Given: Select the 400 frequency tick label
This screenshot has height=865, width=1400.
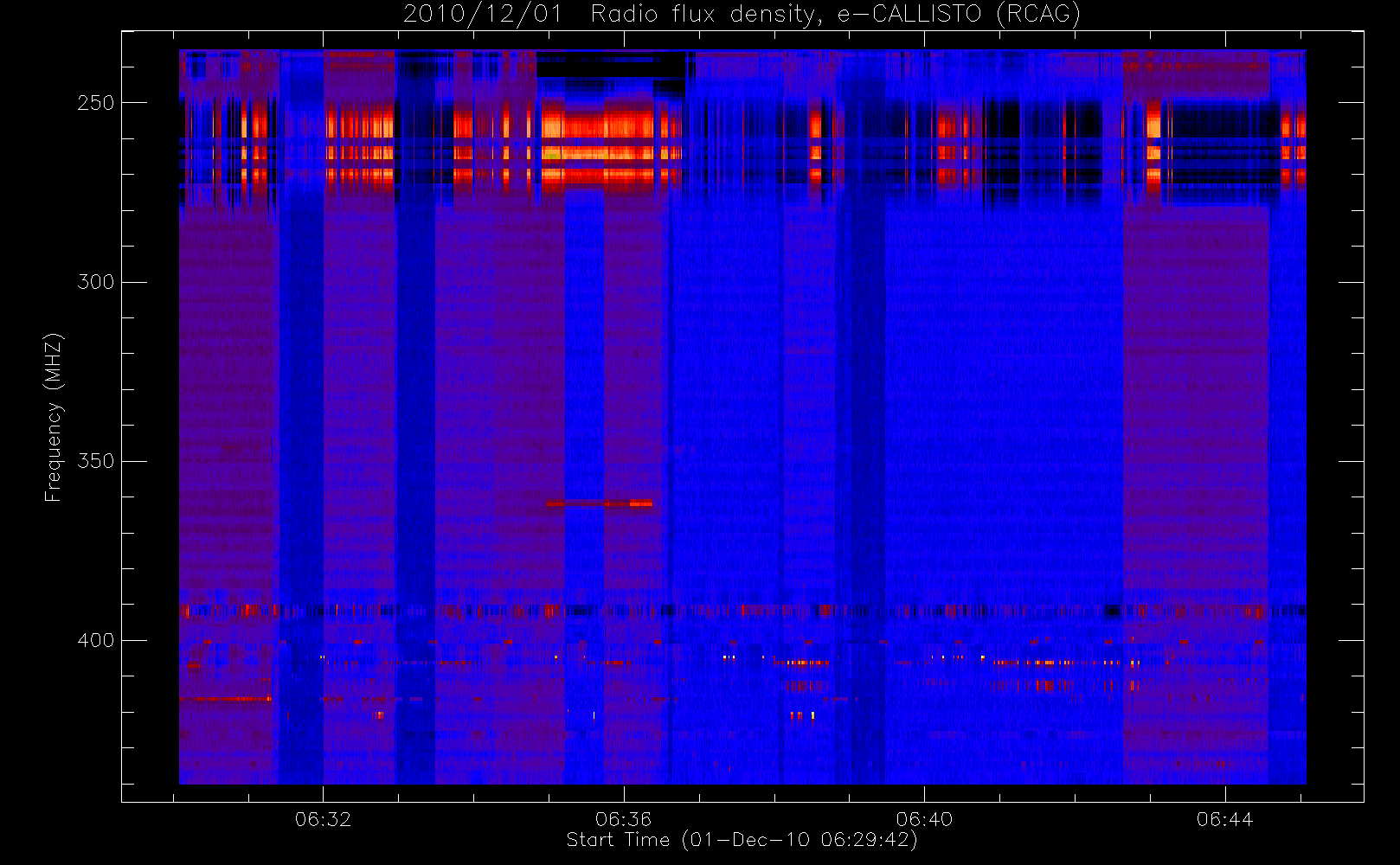Looking at the screenshot, I should click(x=95, y=640).
